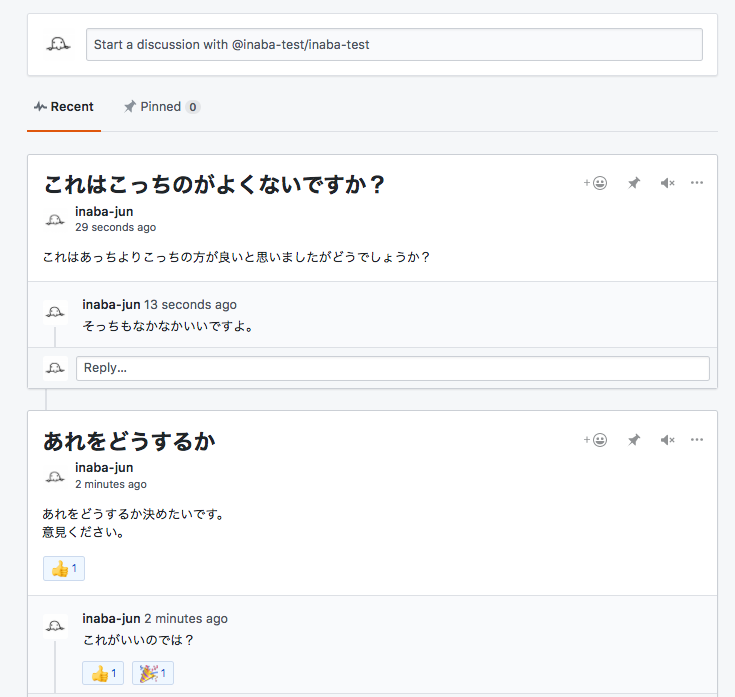Toggle thumbs up reaction on 'これがいいのでは？' comment
This screenshot has width=735, height=697.
(103, 673)
